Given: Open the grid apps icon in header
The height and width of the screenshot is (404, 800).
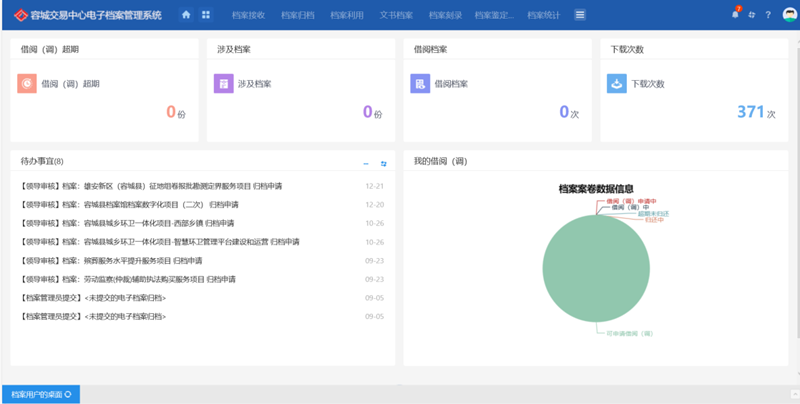Looking at the screenshot, I should [x=206, y=15].
